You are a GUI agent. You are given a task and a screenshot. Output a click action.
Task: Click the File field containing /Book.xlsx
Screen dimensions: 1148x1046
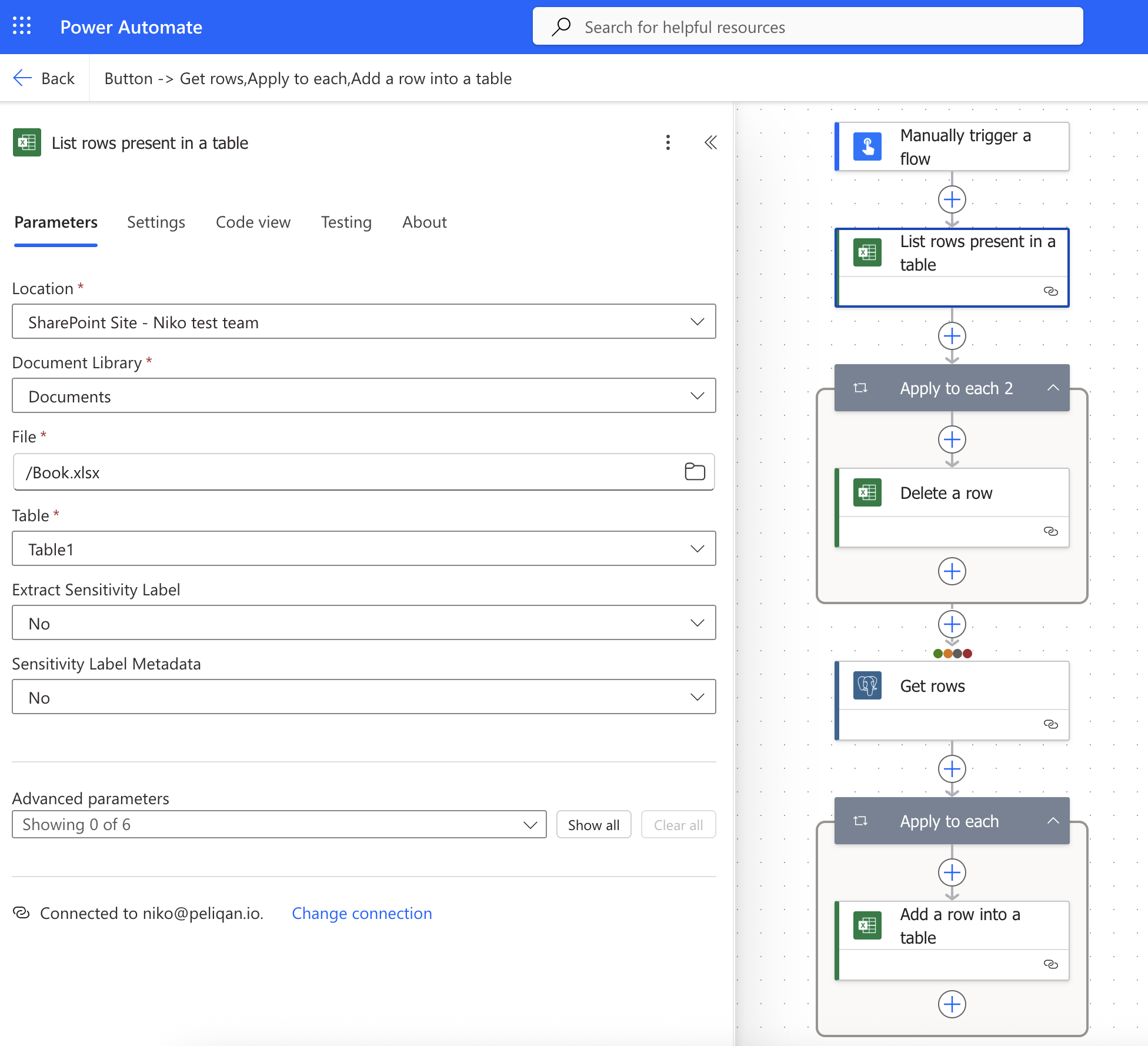click(364, 472)
